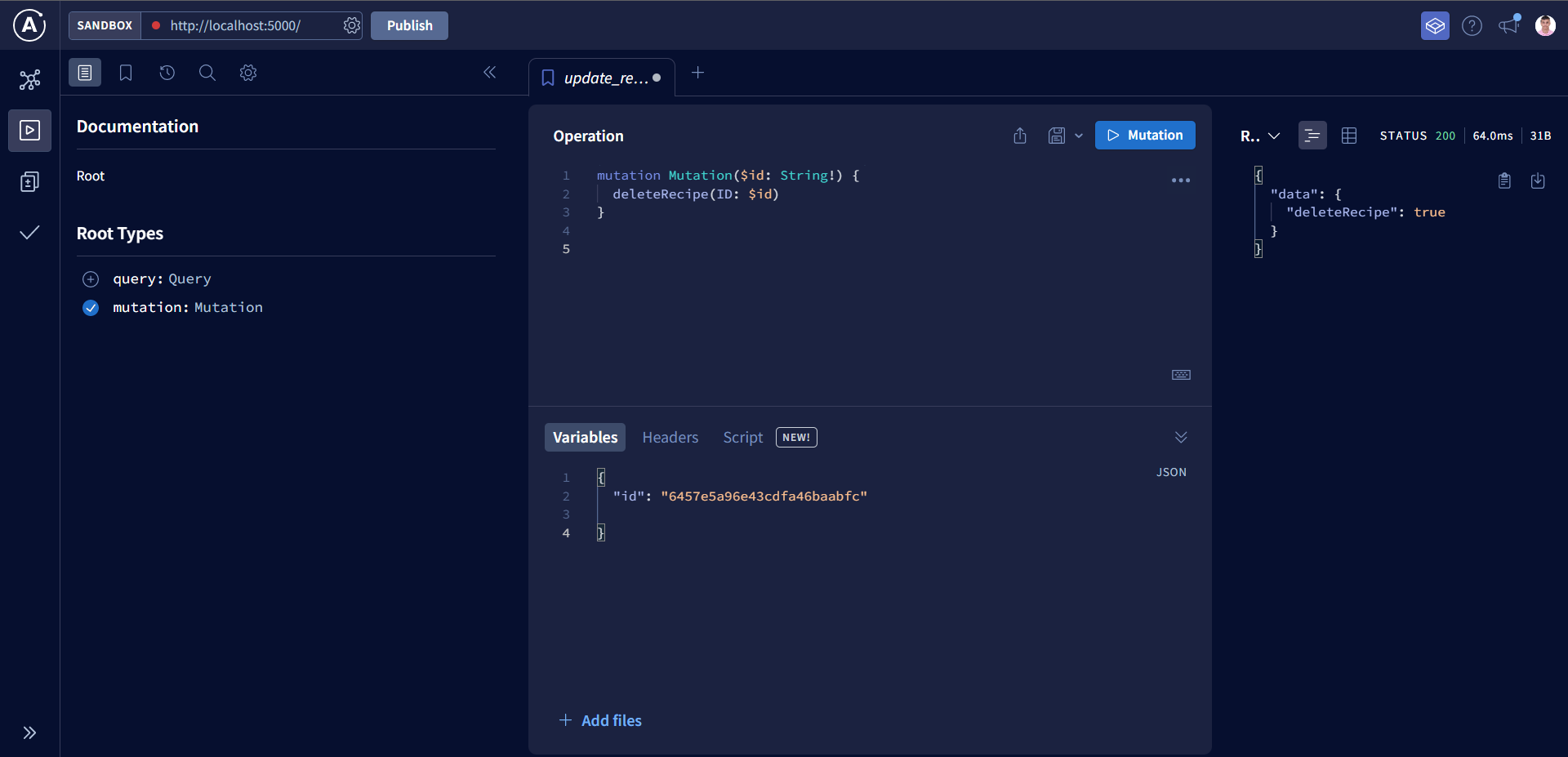Screen dimensions: 1568x757
Task: Run the Mutation operation
Action: click(x=1145, y=136)
